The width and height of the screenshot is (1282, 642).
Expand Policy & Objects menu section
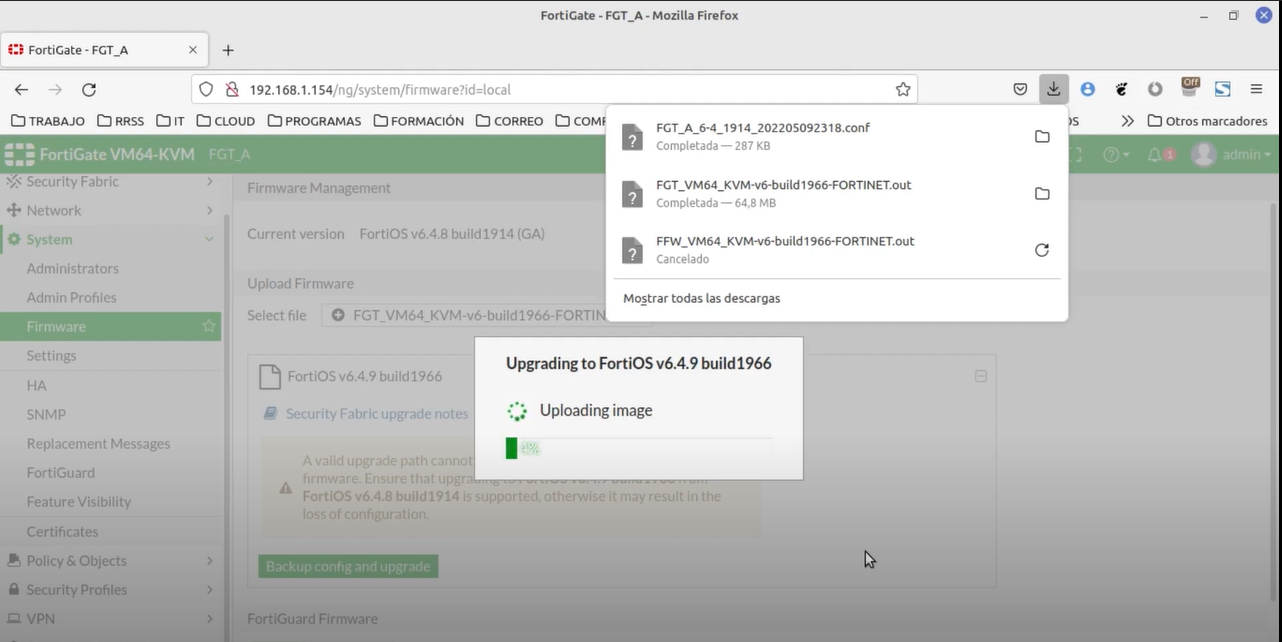(110, 560)
